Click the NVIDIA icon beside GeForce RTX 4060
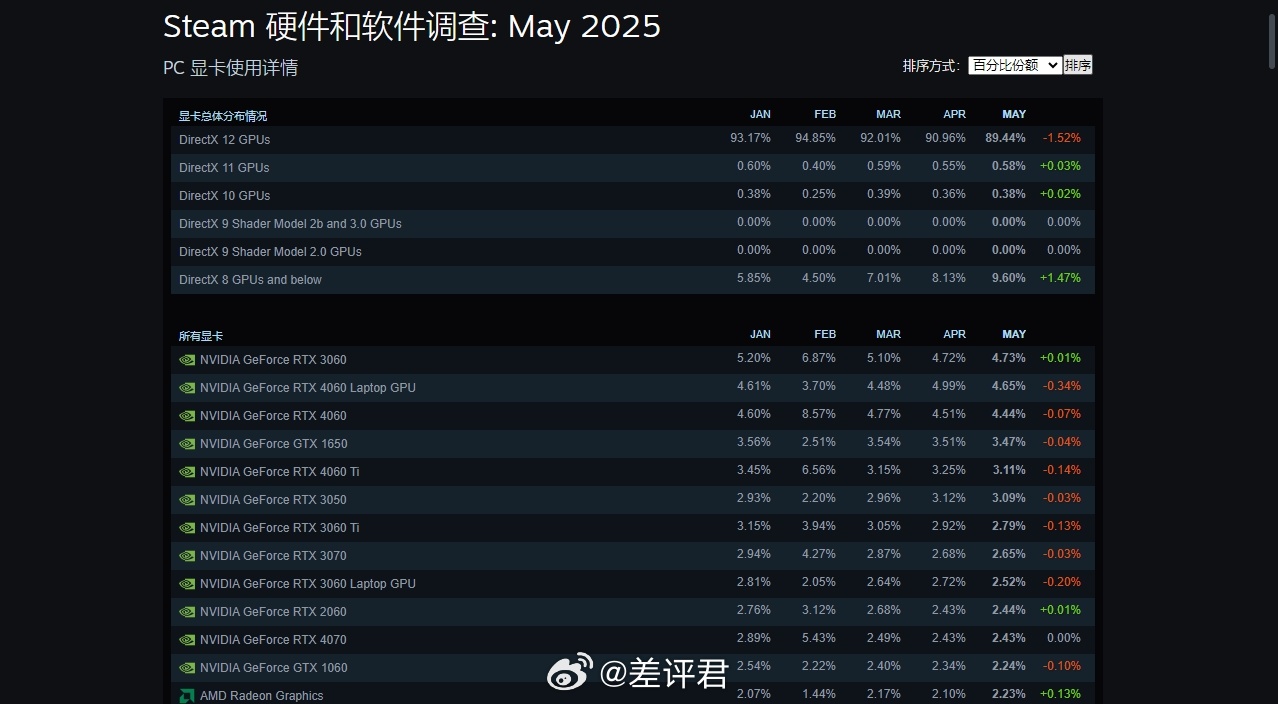The height and width of the screenshot is (704, 1278). coord(187,416)
